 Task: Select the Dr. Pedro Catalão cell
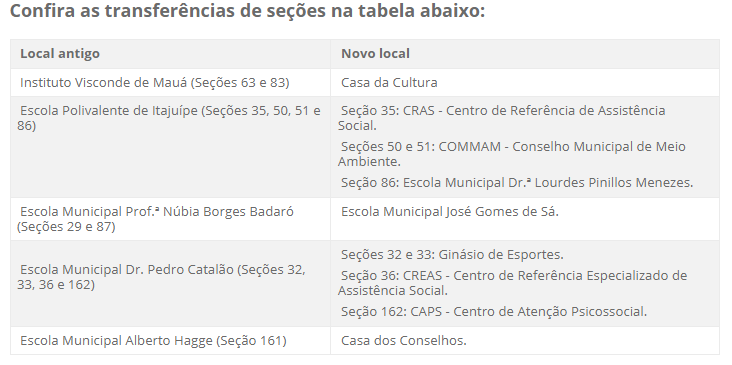pyautogui.click(x=170, y=283)
